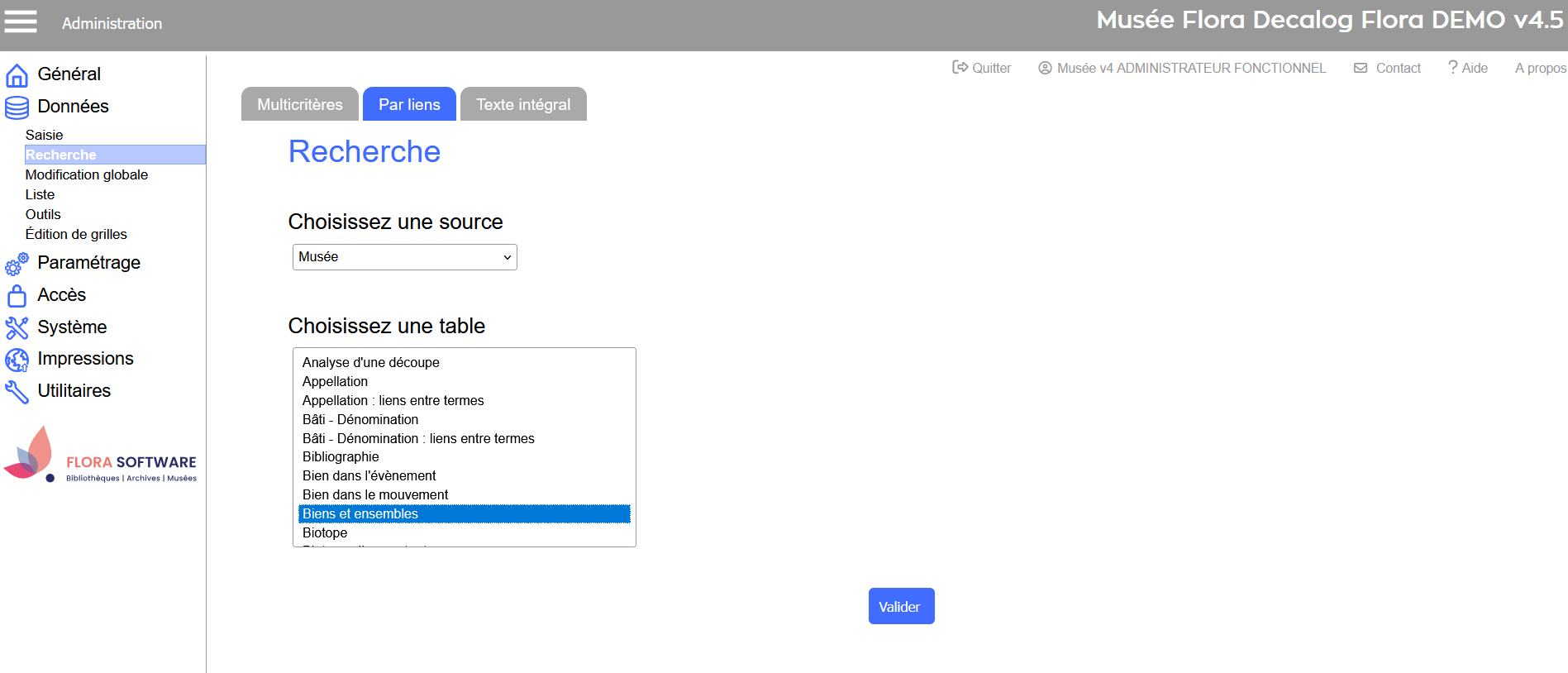The height and width of the screenshot is (673, 1568).
Task: Open the Musée source dropdown
Action: [404, 257]
